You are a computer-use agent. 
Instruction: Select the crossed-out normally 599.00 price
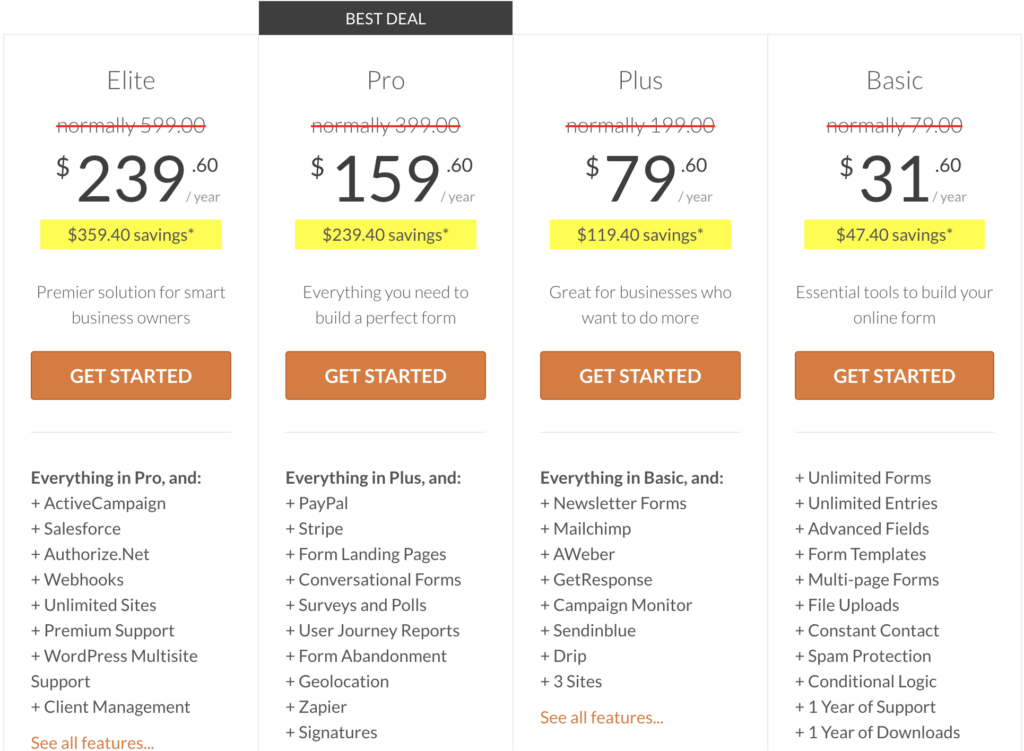[x=130, y=125]
